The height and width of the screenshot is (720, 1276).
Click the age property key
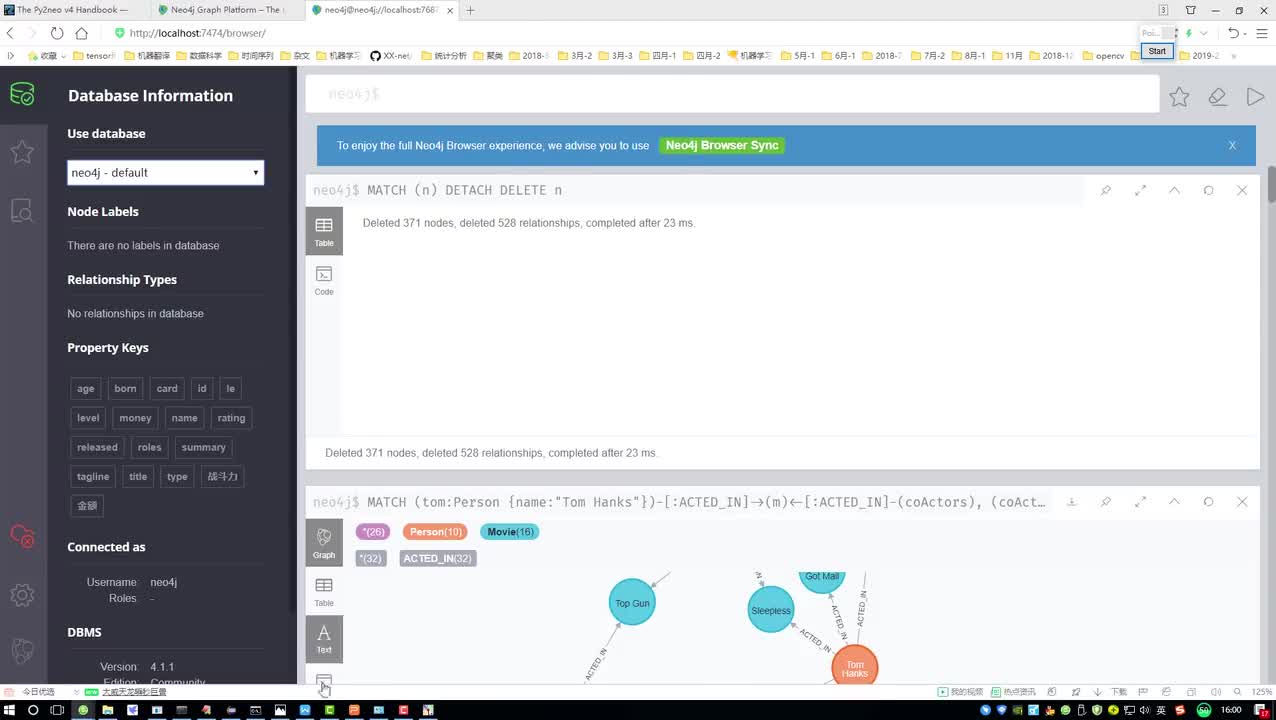point(86,389)
